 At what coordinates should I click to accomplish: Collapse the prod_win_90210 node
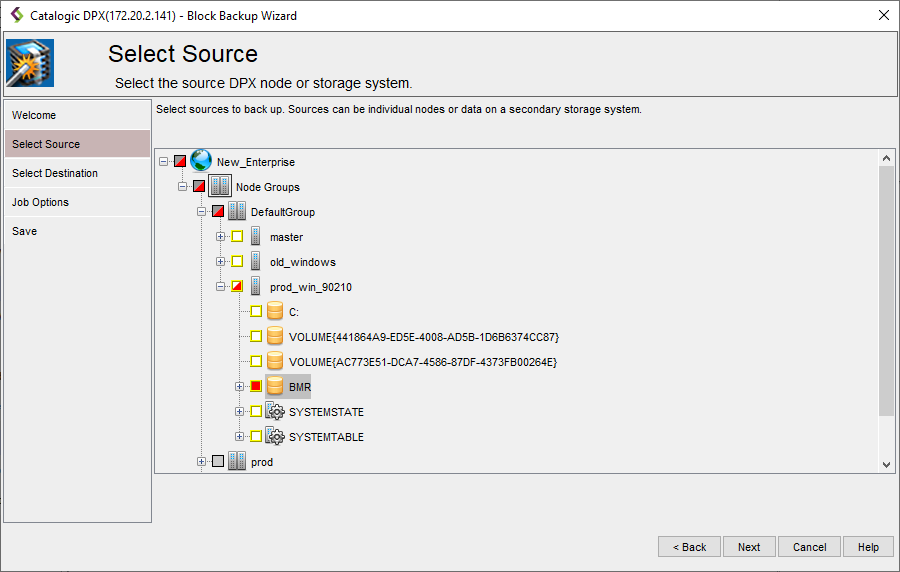pyautogui.click(x=221, y=287)
